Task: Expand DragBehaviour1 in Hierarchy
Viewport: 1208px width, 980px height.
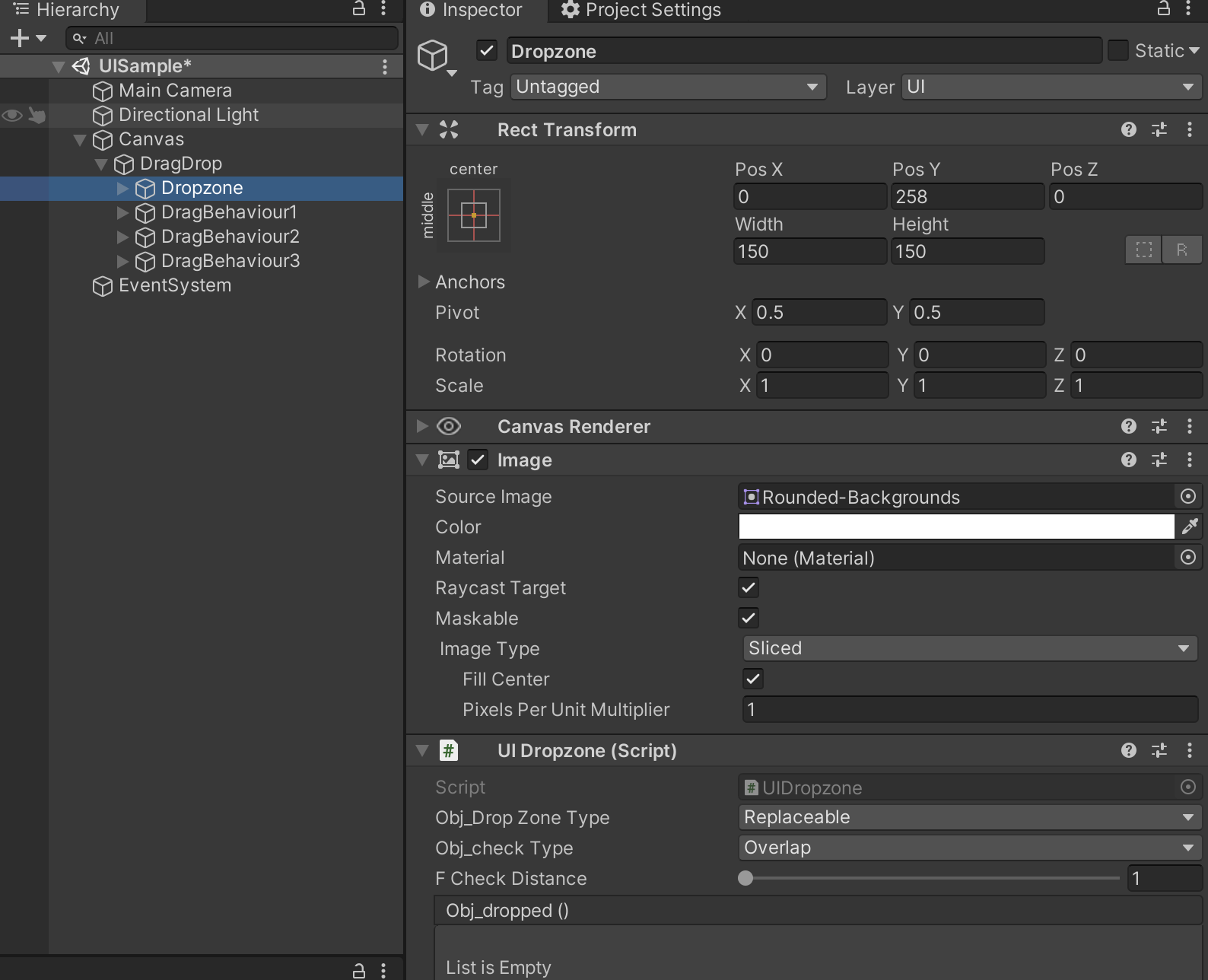Action: click(x=122, y=212)
